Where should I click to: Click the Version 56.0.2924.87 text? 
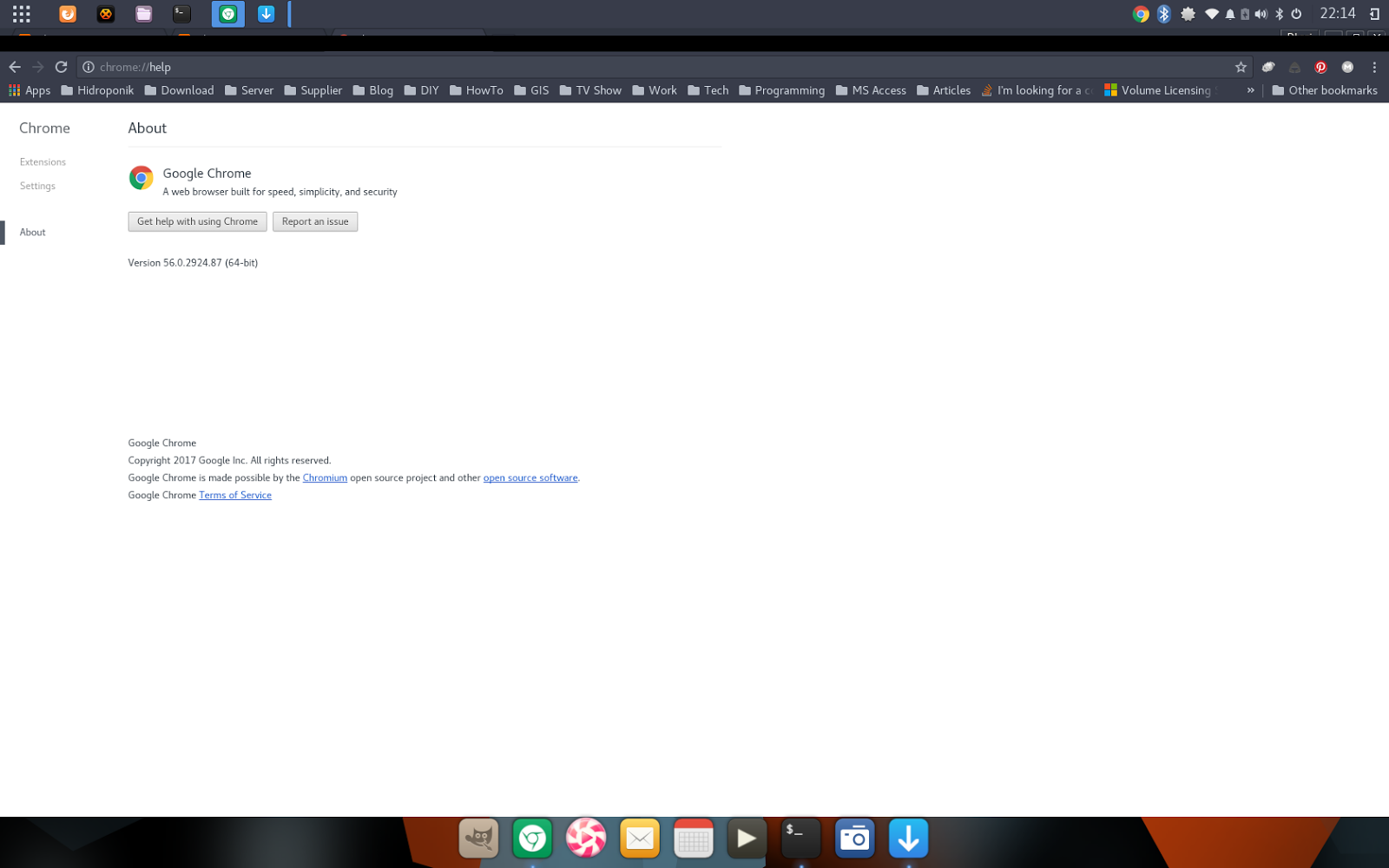click(193, 263)
